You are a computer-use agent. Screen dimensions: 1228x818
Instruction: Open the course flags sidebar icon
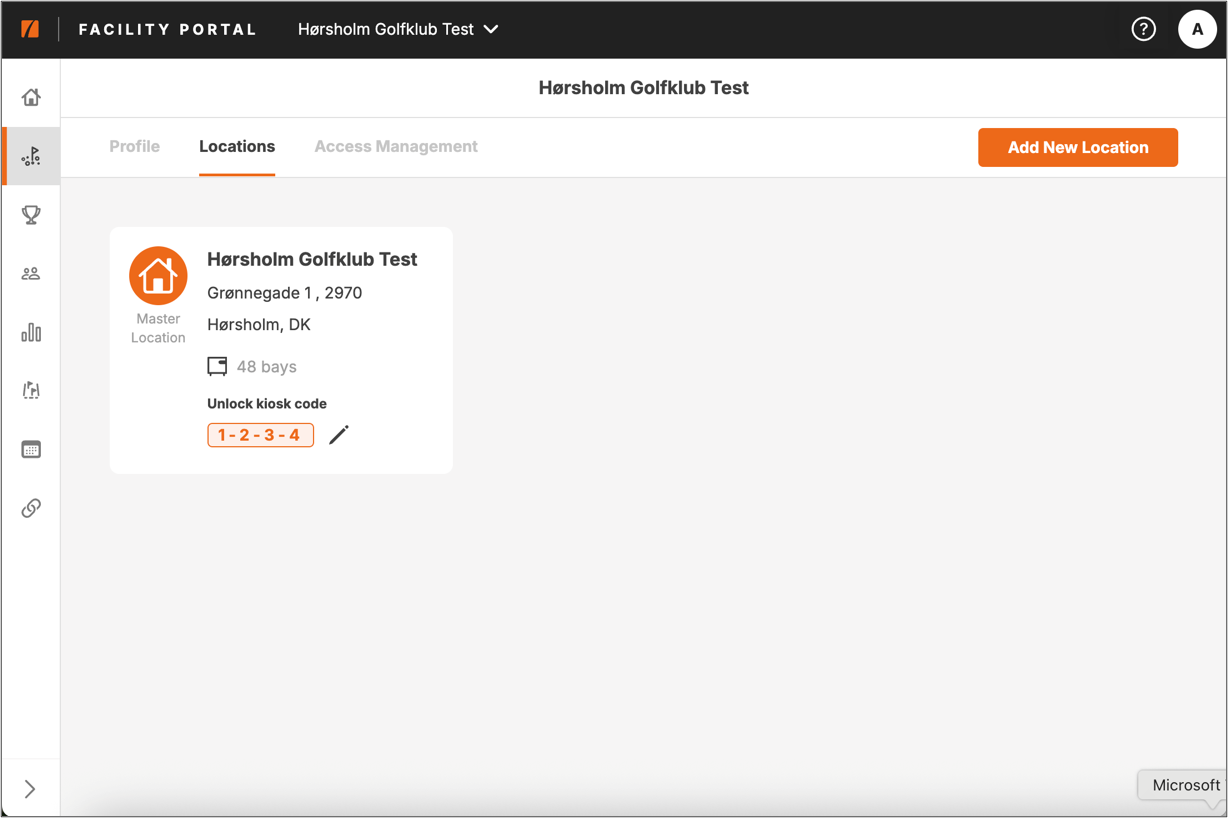31,390
